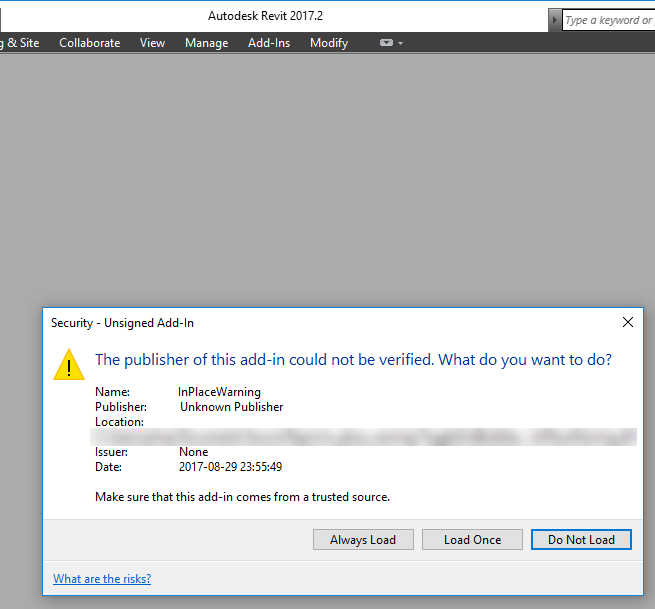Viewport: 655px width, 609px height.
Task: Switch to the View ribbon tab
Action: pos(152,43)
